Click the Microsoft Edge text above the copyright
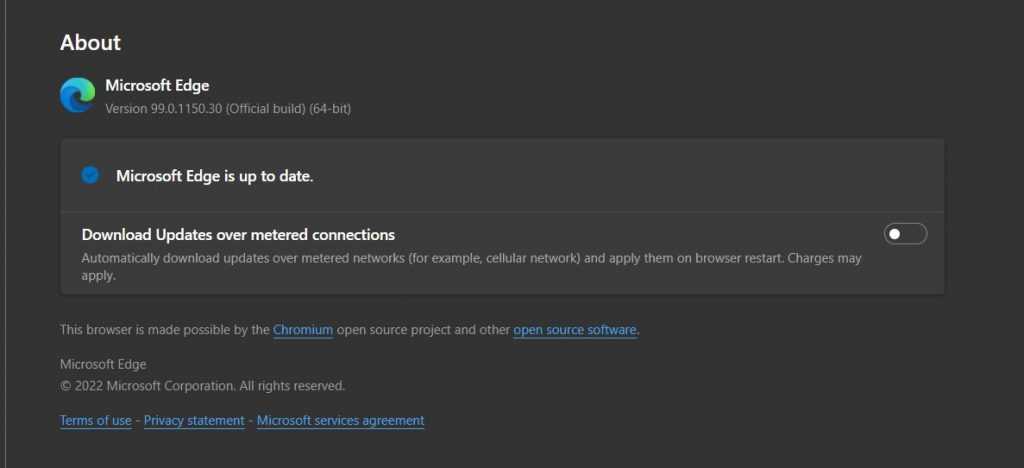This screenshot has width=1024, height=468. [x=103, y=365]
